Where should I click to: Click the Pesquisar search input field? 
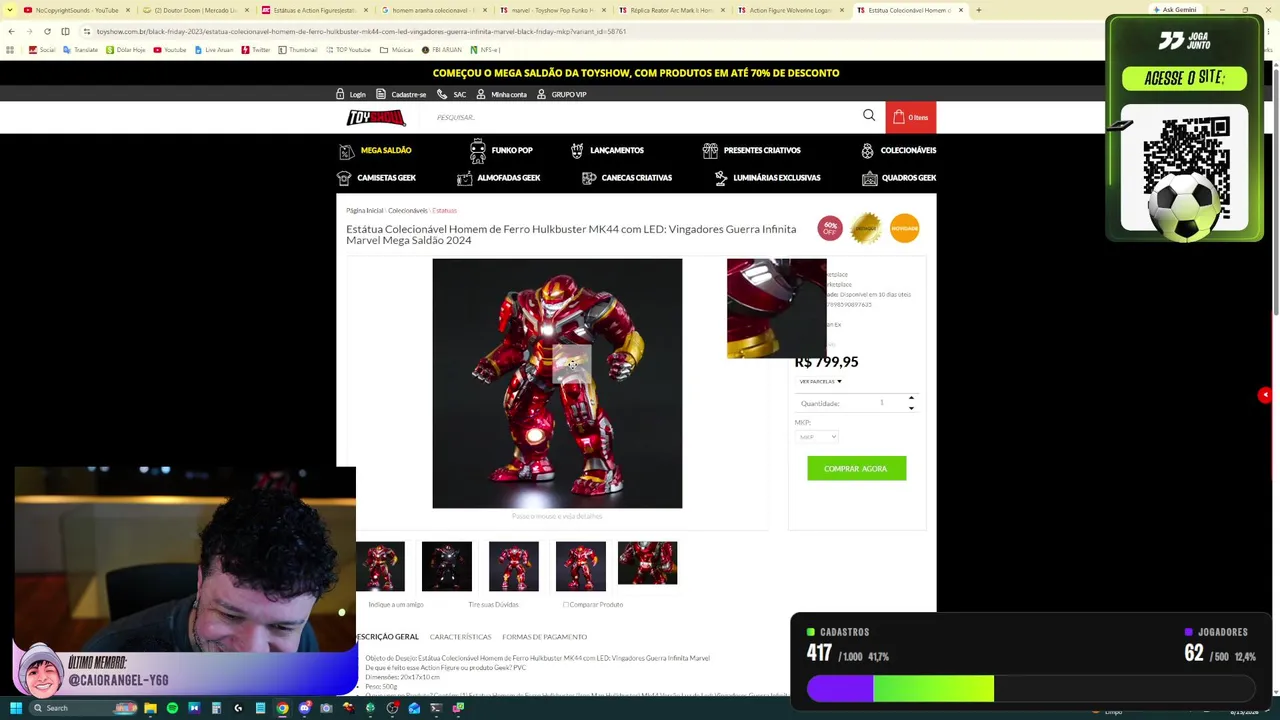(x=640, y=117)
